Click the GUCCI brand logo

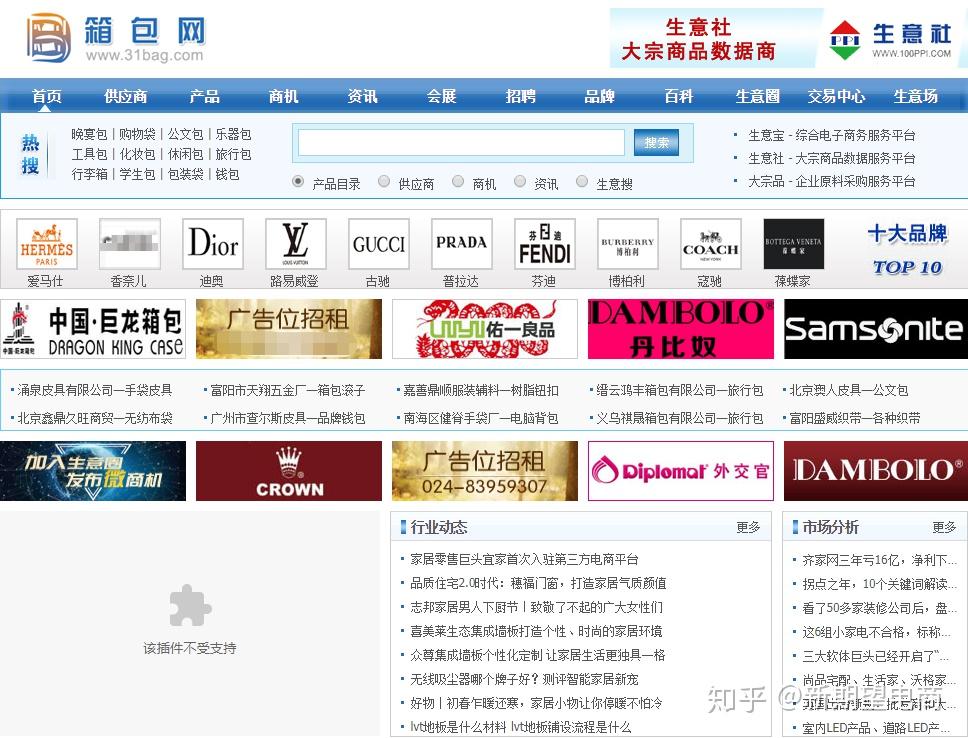point(378,244)
